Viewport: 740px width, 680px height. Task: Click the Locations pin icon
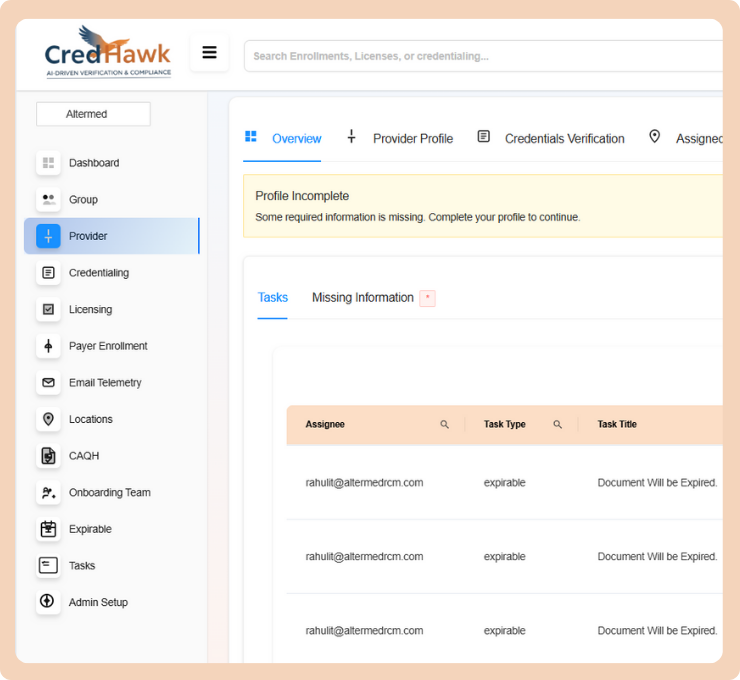point(48,420)
